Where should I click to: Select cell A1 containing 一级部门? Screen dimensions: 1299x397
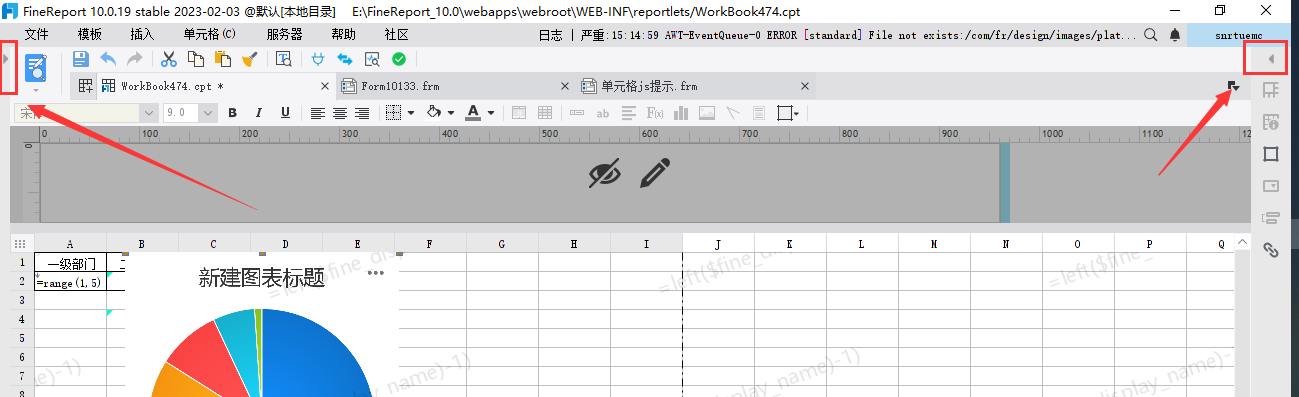point(70,262)
